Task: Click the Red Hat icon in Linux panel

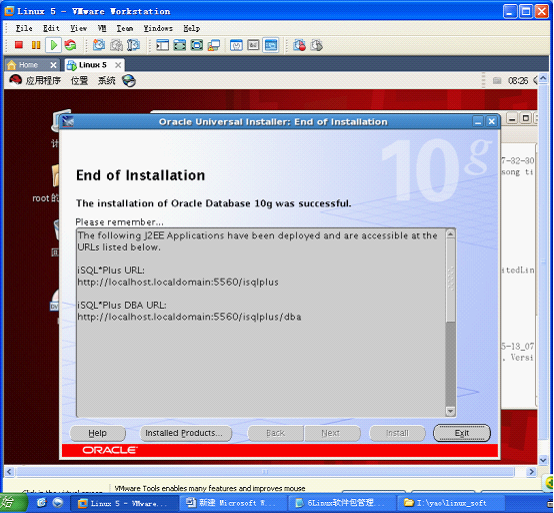Action: pyautogui.click(x=15, y=80)
